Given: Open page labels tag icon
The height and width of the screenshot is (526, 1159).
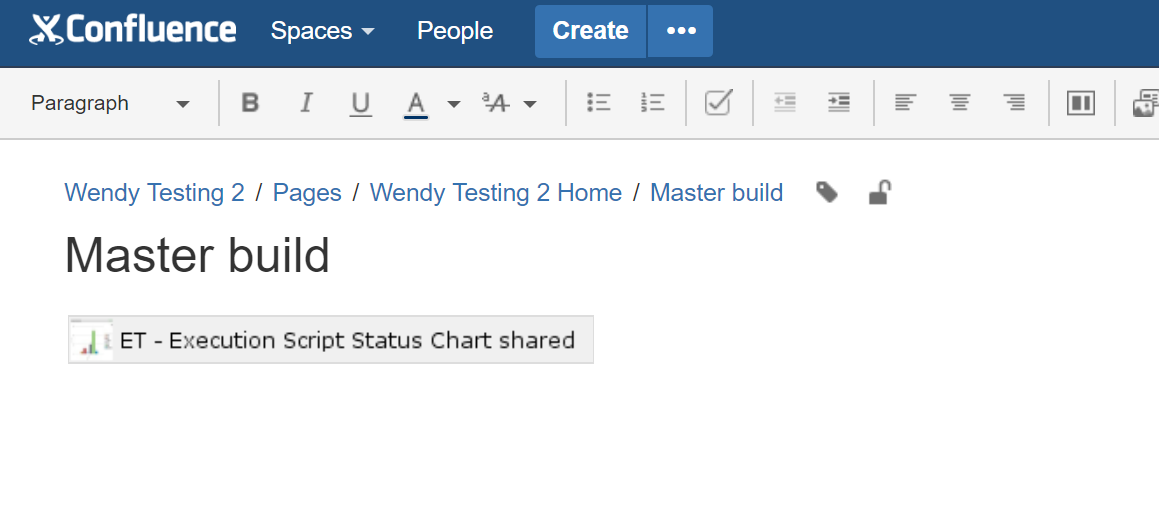Looking at the screenshot, I should [x=827, y=192].
